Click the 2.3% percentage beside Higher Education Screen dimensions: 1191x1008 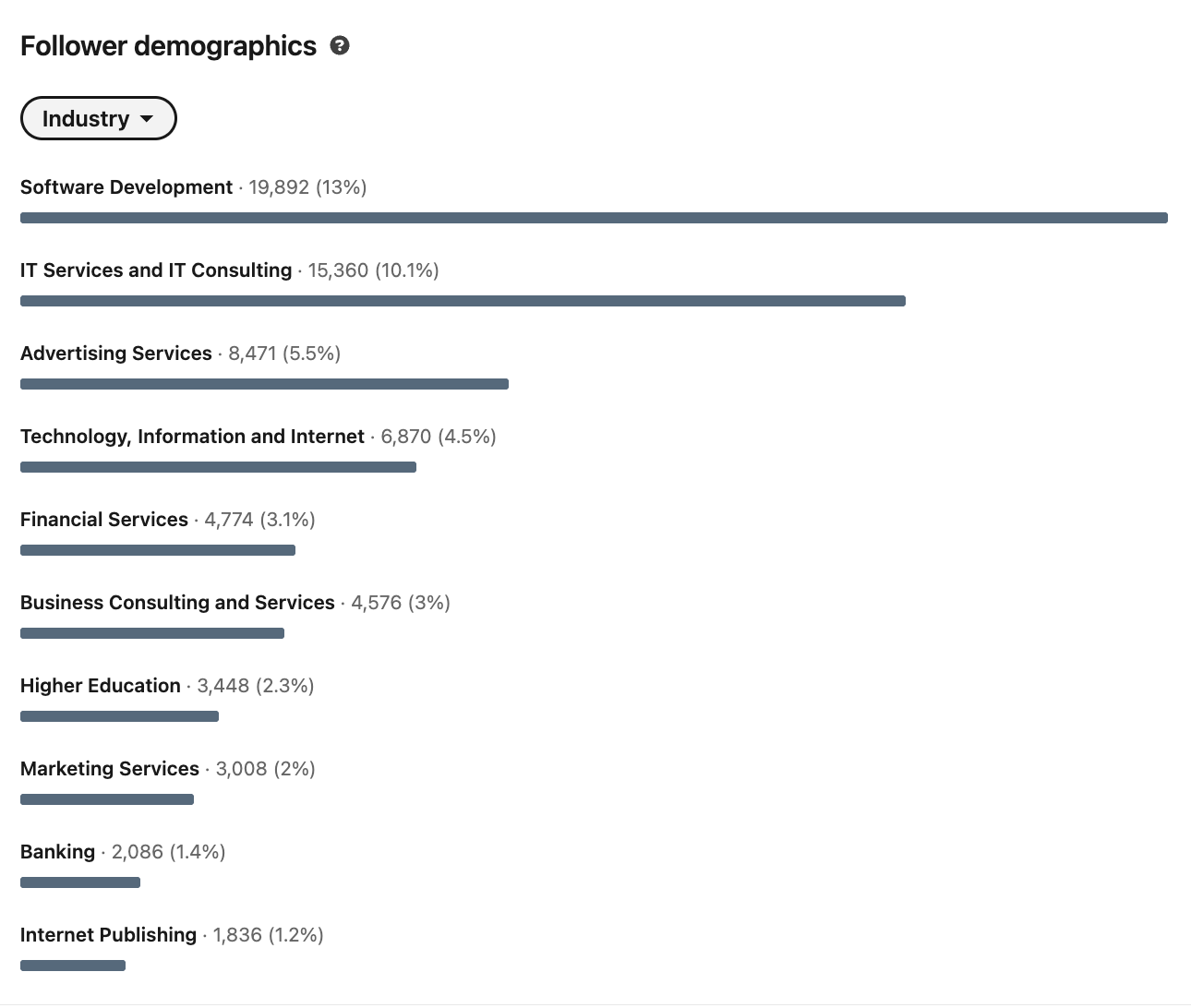click(x=283, y=685)
